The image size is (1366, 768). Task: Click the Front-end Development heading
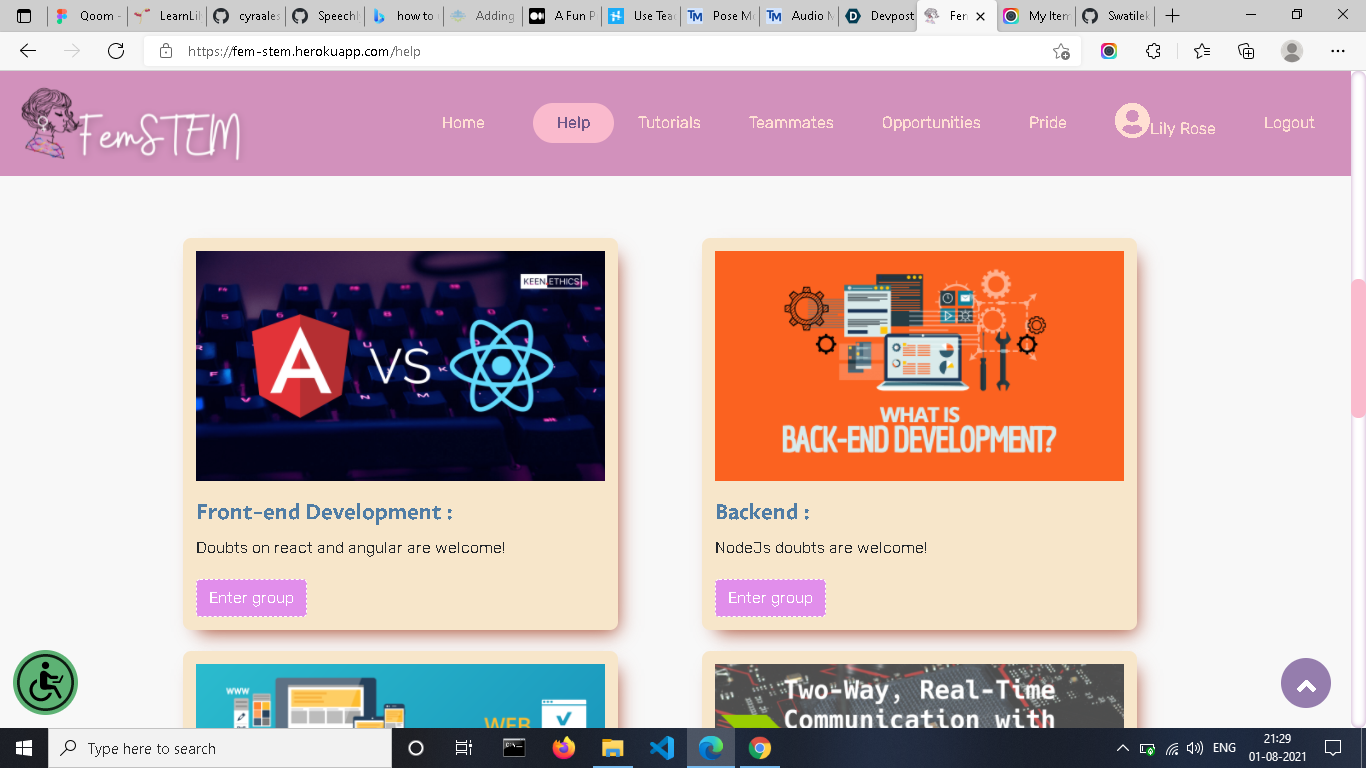pos(324,512)
